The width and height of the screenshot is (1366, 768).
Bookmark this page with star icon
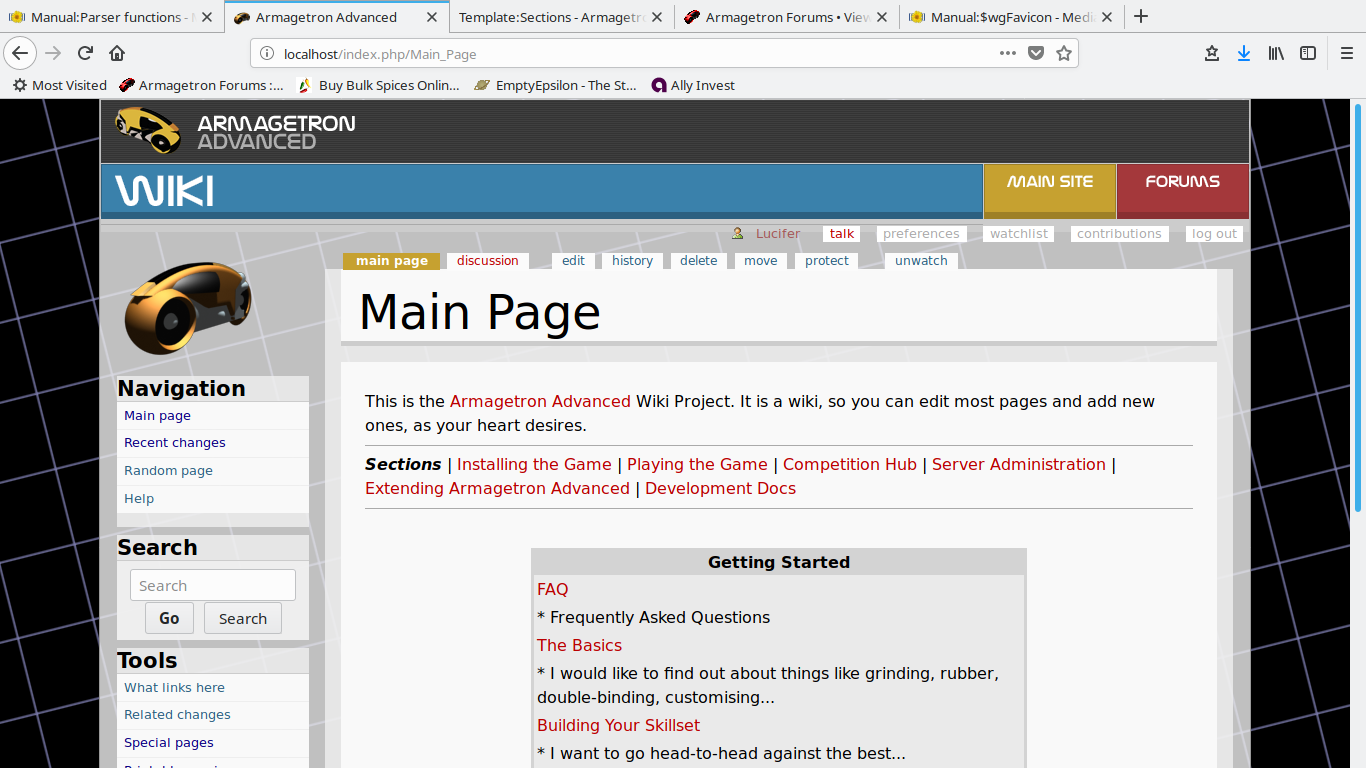pos(1064,54)
